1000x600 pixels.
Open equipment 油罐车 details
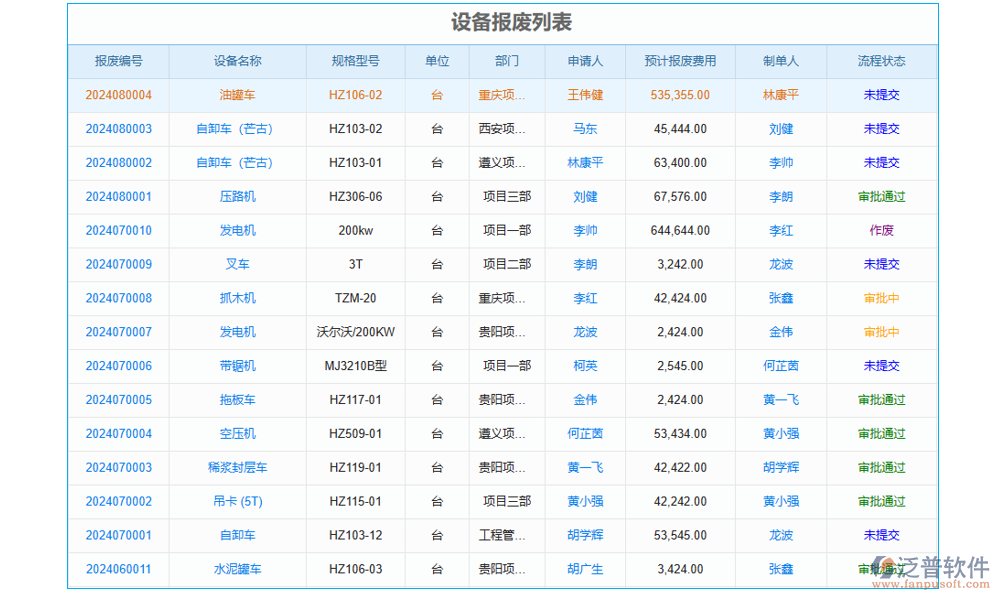pos(238,95)
